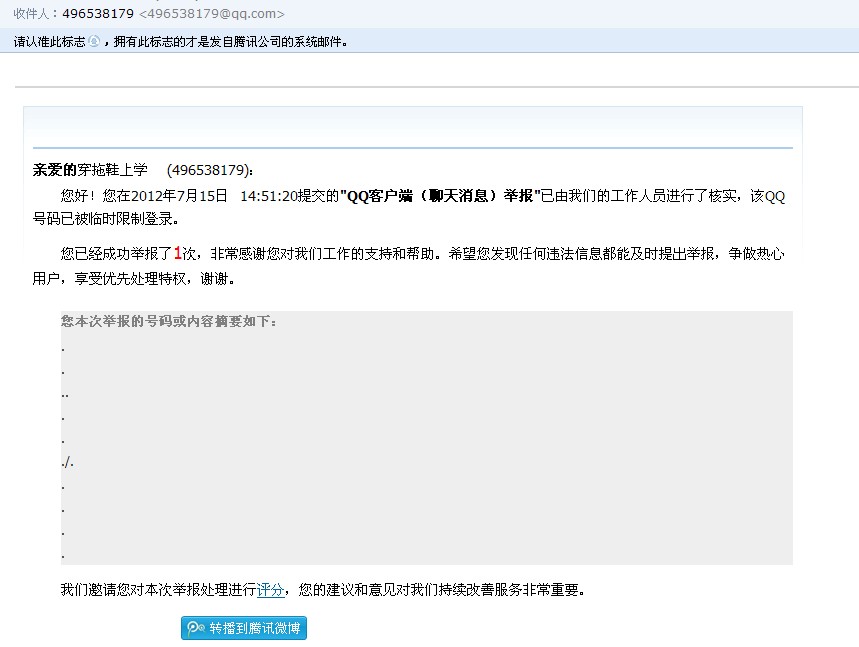This screenshot has width=859, height=647.
Task: Click the ".." line in the summary box
Action: pyautogui.click(x=65, y=395)
